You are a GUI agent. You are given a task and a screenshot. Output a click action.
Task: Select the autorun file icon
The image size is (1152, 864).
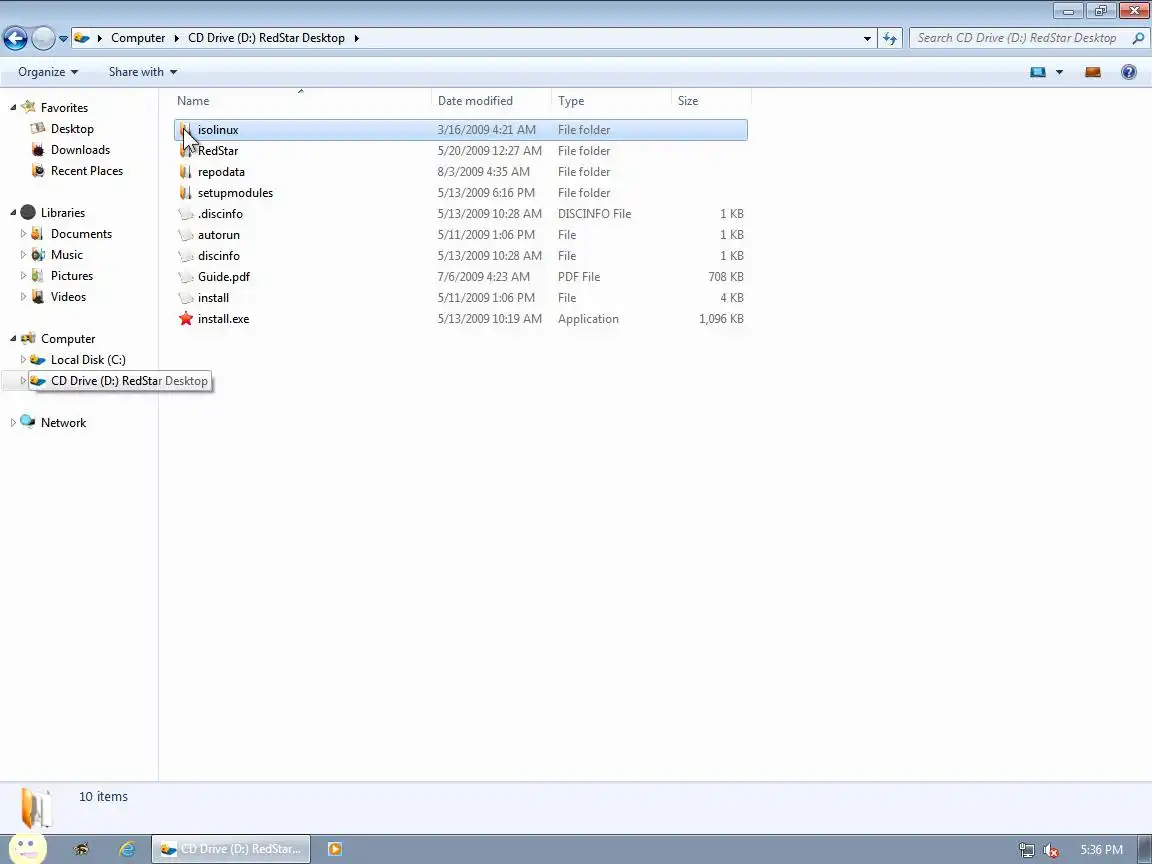tap(185, 235)
